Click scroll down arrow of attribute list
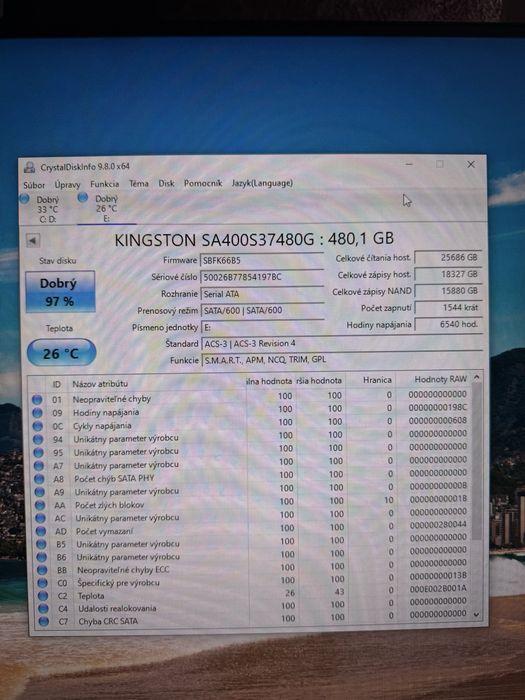 coord(476,615)
